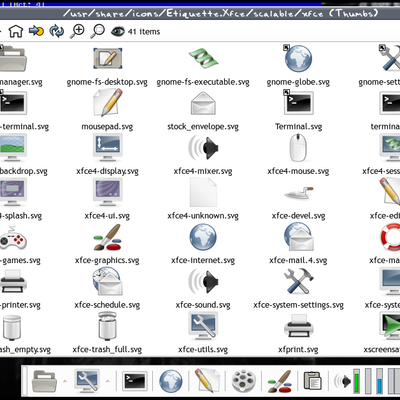The width and height of the screenshot is (400, 400).
Task: Click the blue system load bar in panel
Action: tap(379, 381)
